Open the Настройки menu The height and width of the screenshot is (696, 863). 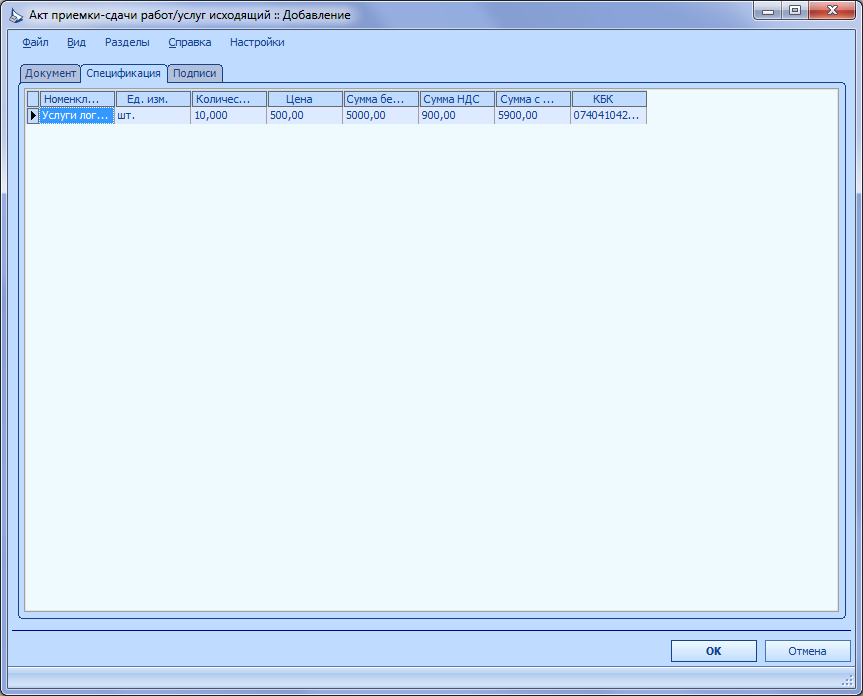(x=257, y=42)
